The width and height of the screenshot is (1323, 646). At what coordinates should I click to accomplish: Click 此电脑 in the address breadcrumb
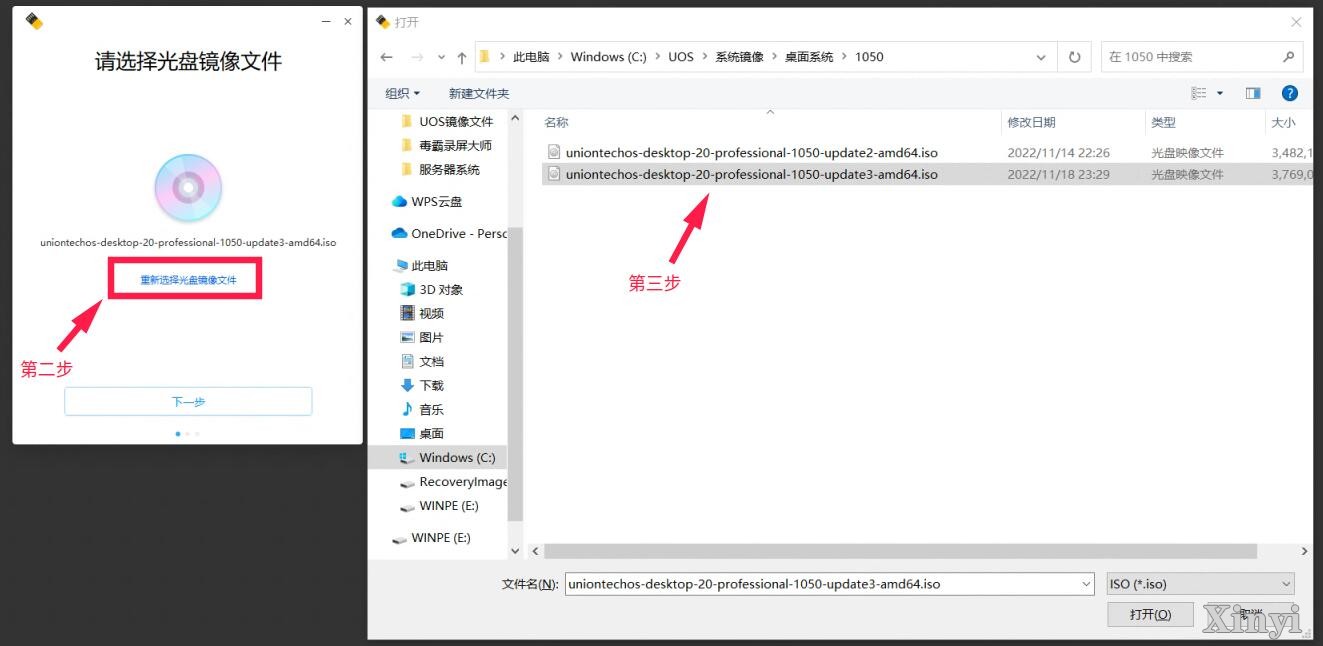point(531,57)
